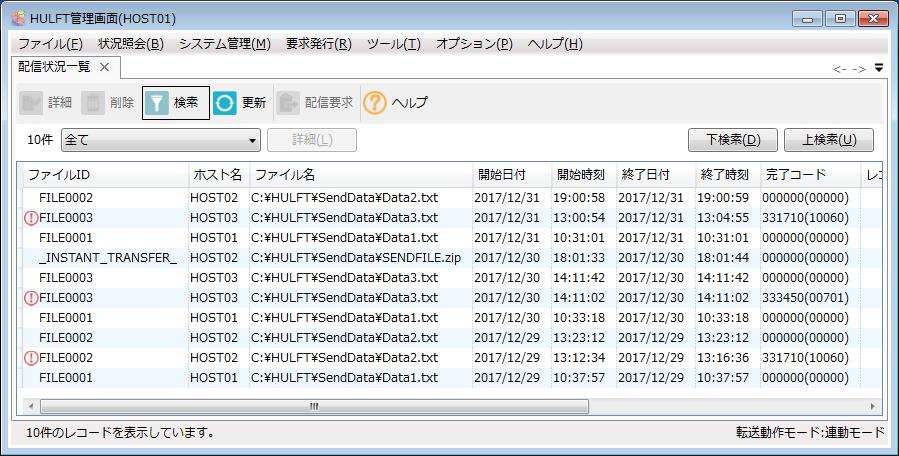Screen dimensions: 899x456
Task: Click the <- previous tab arrow
Action: 840,69
